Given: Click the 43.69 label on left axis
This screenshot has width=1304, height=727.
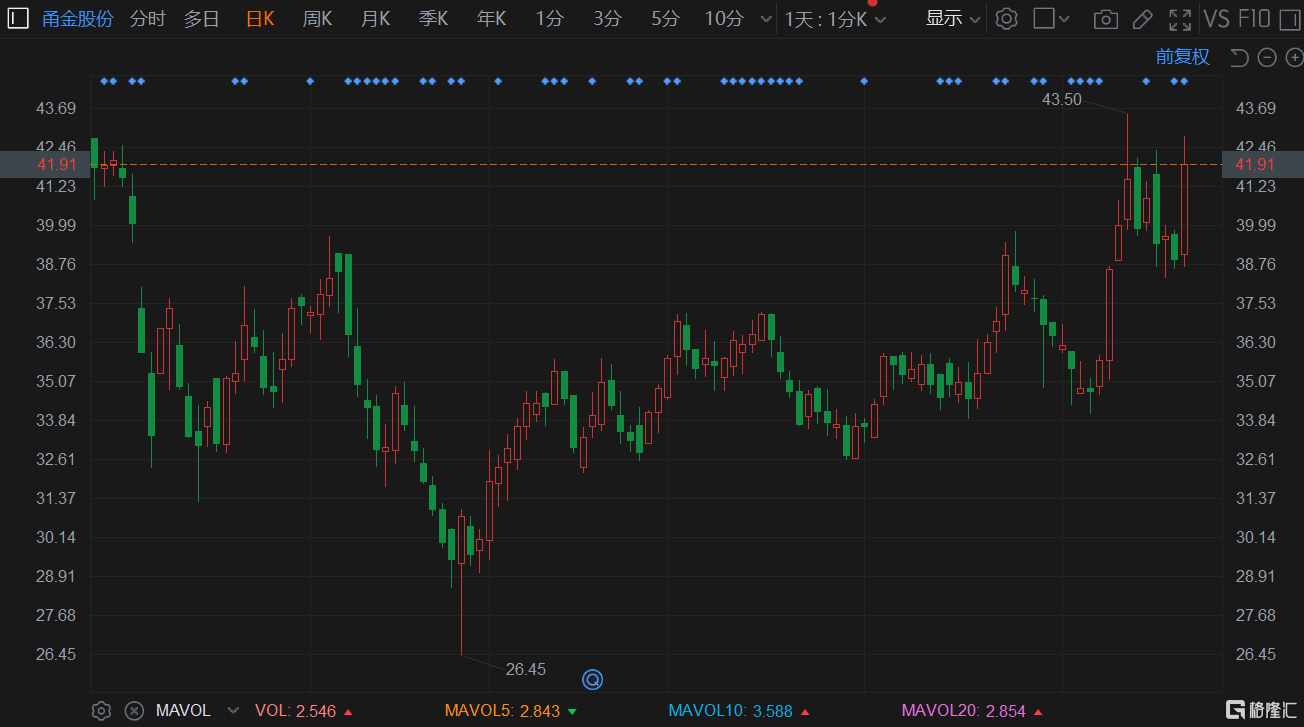Looking at the screenshot, I should pos(57,108).
